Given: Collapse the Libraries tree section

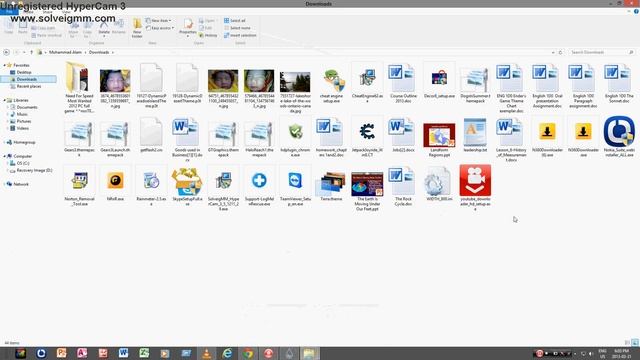Looking at the screenshot, I should (x=4, y=100).
